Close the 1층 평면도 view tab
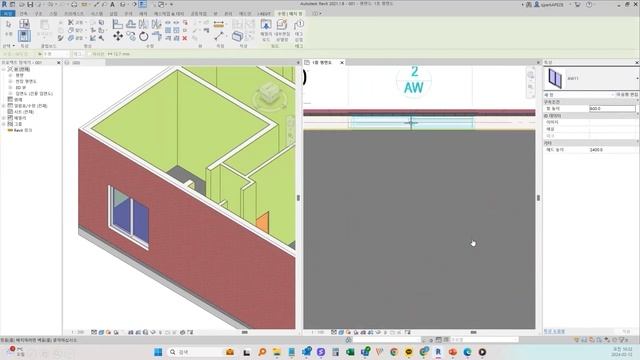The image size is (640, 360). click(342, 62)
